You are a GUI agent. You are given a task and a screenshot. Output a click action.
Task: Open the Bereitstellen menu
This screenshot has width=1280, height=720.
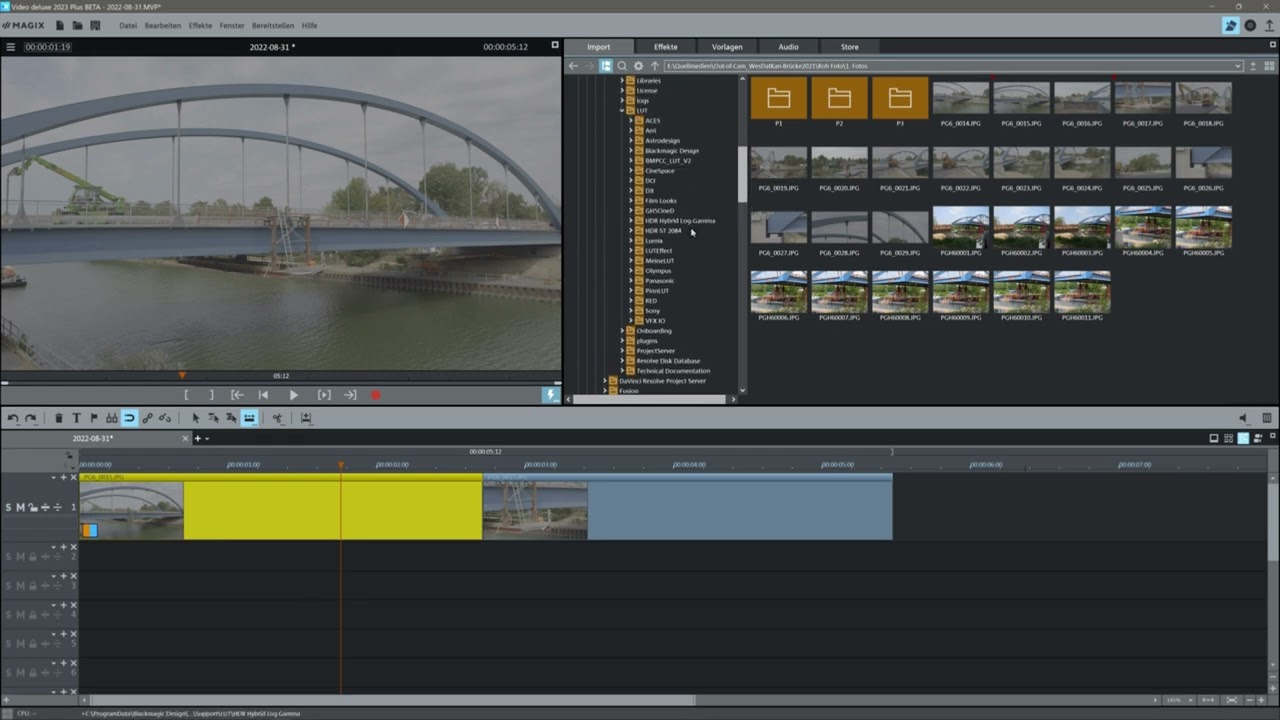[x=273, y=25]
